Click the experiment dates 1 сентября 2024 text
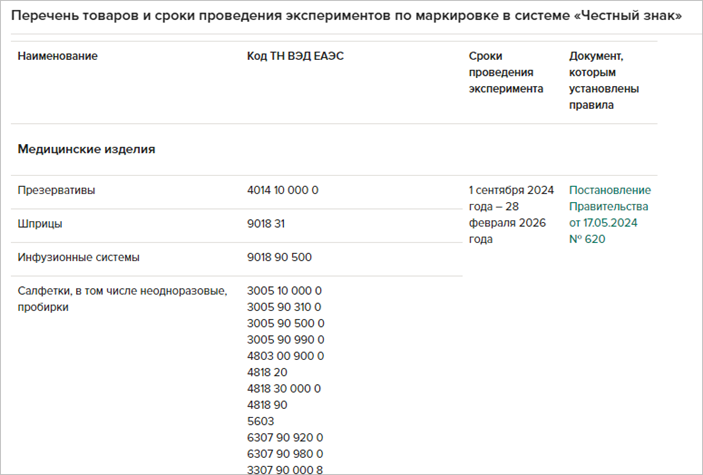 point(511,190)
